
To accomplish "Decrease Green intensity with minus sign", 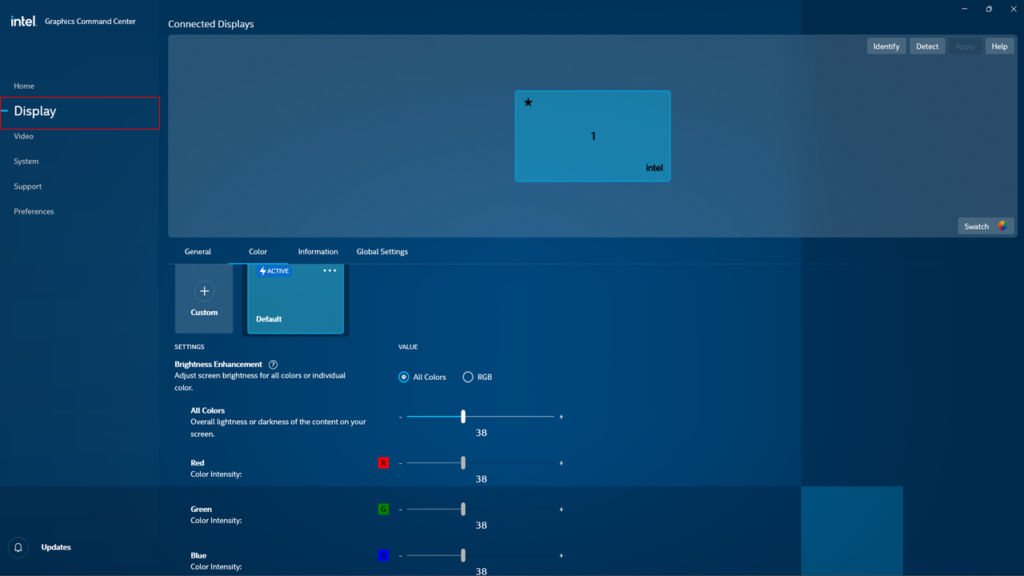I will click(400, 509).
